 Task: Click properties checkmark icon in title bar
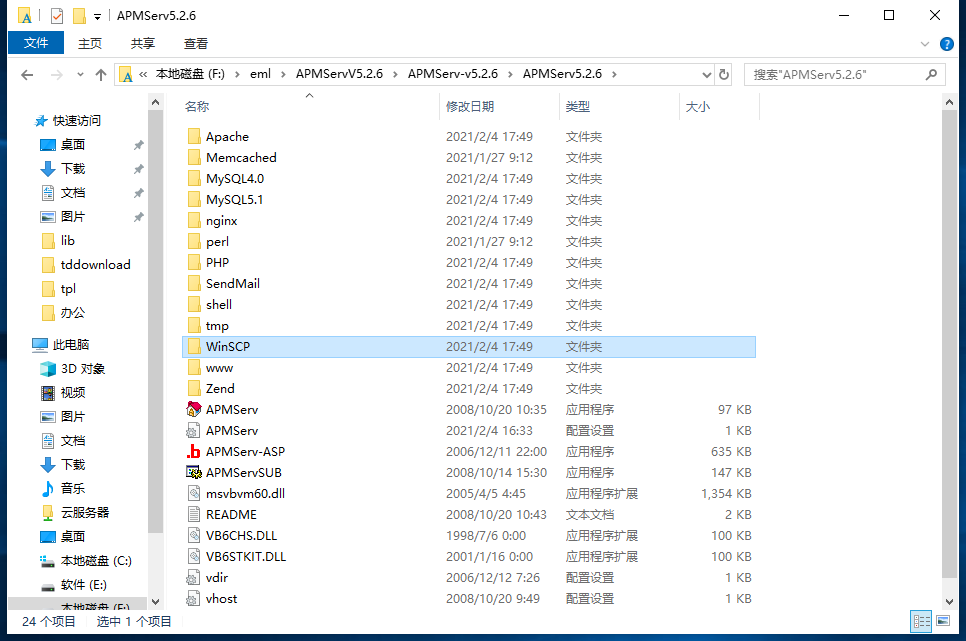coord(57,15)
